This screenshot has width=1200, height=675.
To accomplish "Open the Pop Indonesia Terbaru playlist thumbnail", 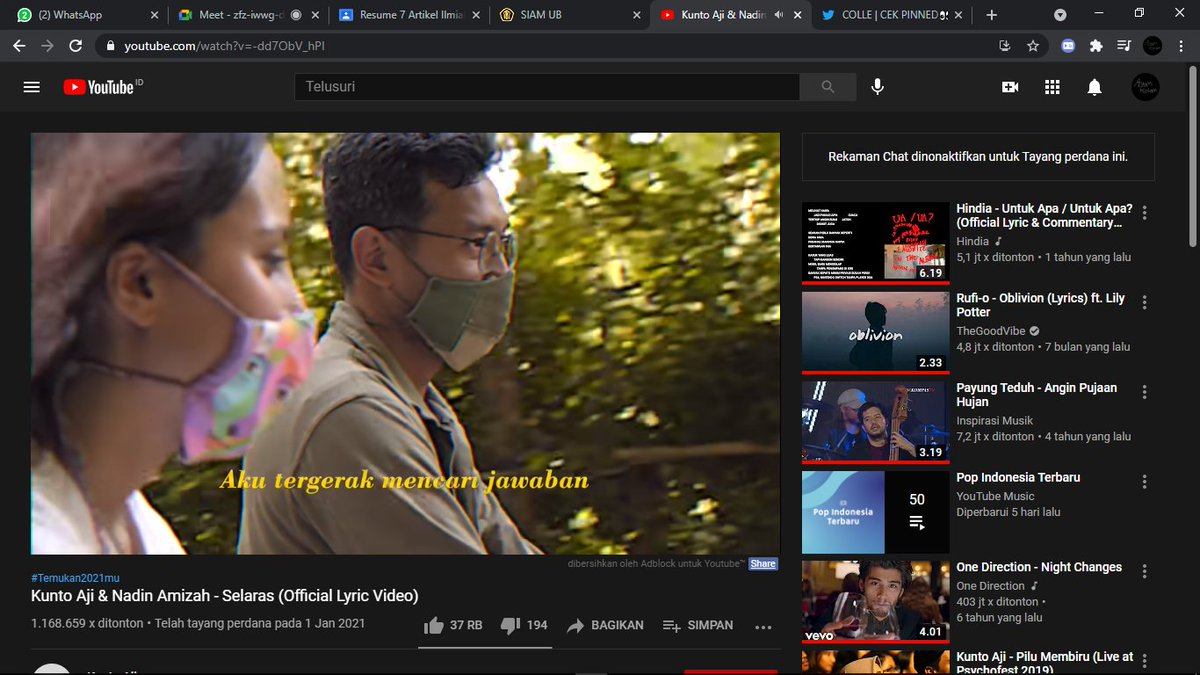I will (x=875, y=512).
